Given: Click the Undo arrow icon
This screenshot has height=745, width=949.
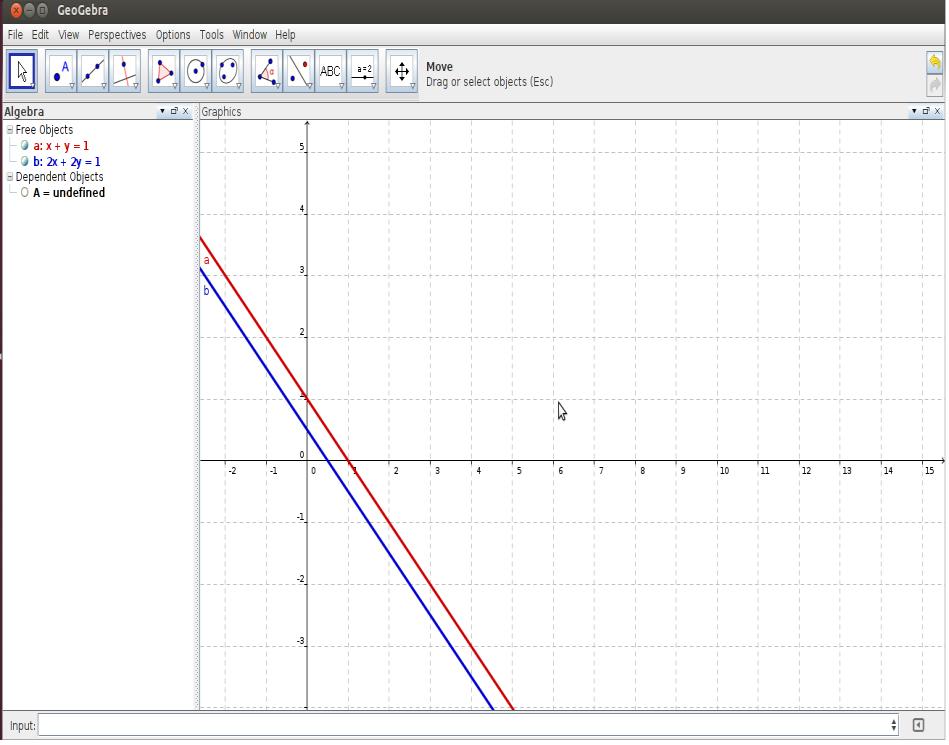Looking at the screenshot, I should pyautogui.click(x=934, y=62).
